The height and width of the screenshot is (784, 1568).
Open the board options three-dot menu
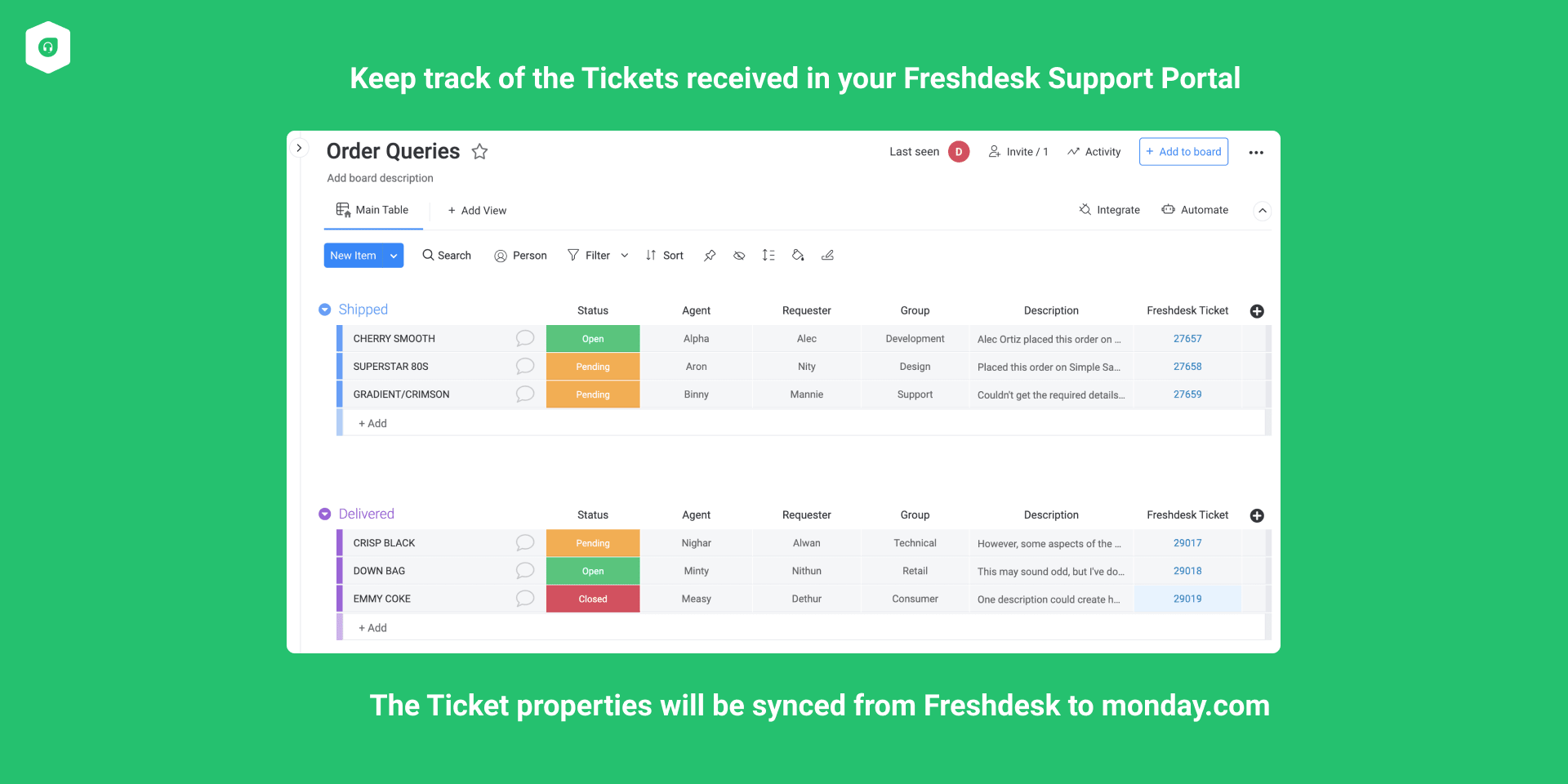point(1256,153)
